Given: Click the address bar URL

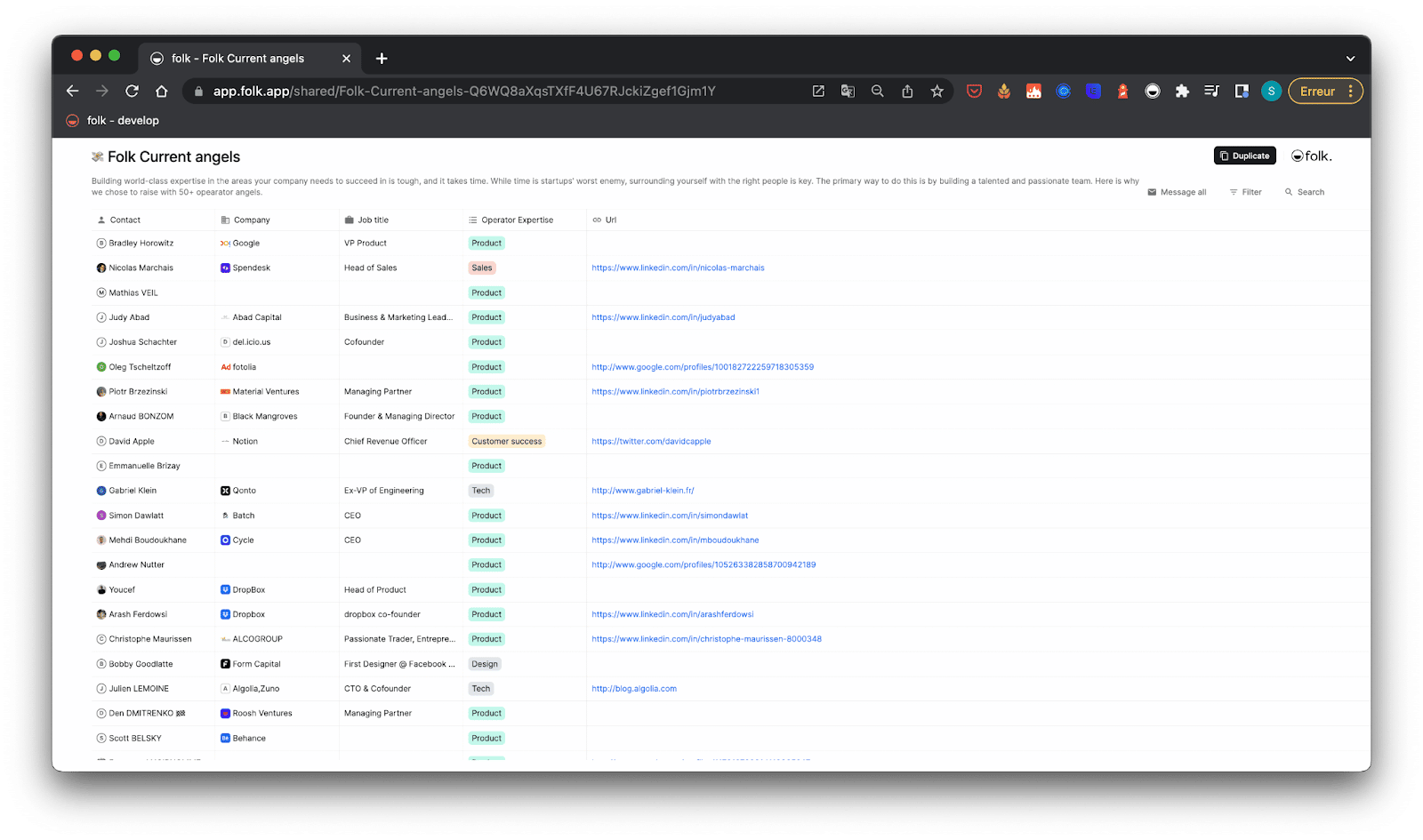Looking at the screenshot, I should [464, 91].
